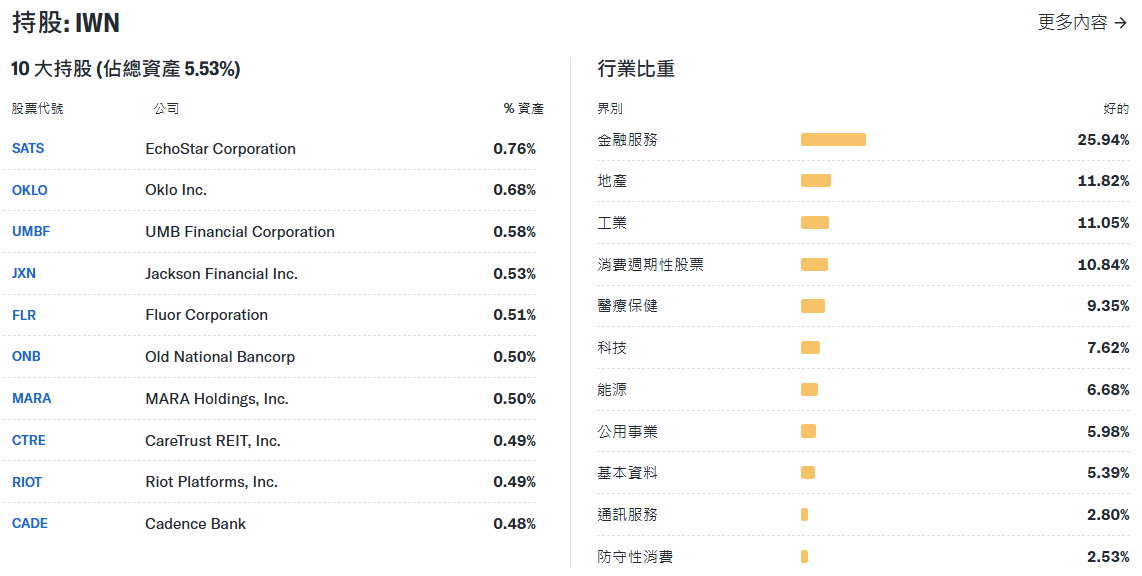Click the 持股: IWN heading
This screenshot has height=576, width=1142.
(x=66, y=23)
